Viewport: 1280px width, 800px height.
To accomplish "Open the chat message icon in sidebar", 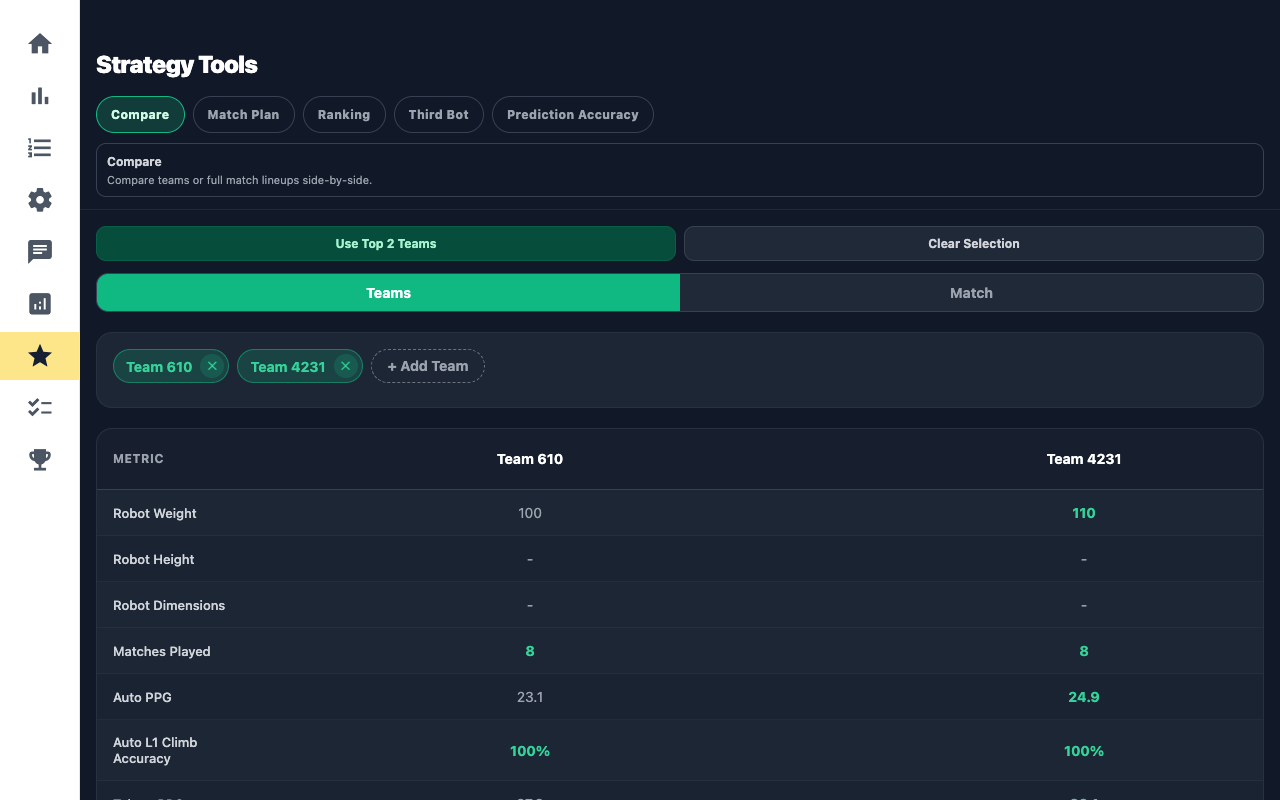I will (40, 252).
